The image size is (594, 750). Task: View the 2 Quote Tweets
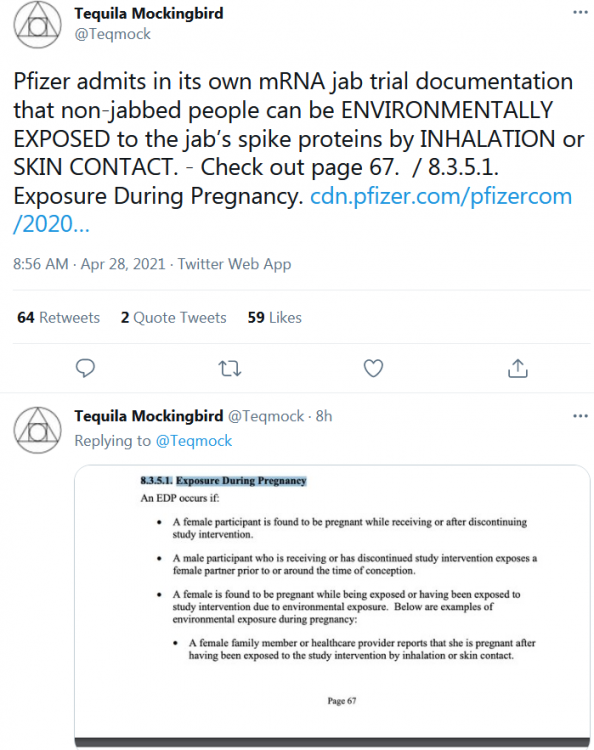click(x=174, y=318)
